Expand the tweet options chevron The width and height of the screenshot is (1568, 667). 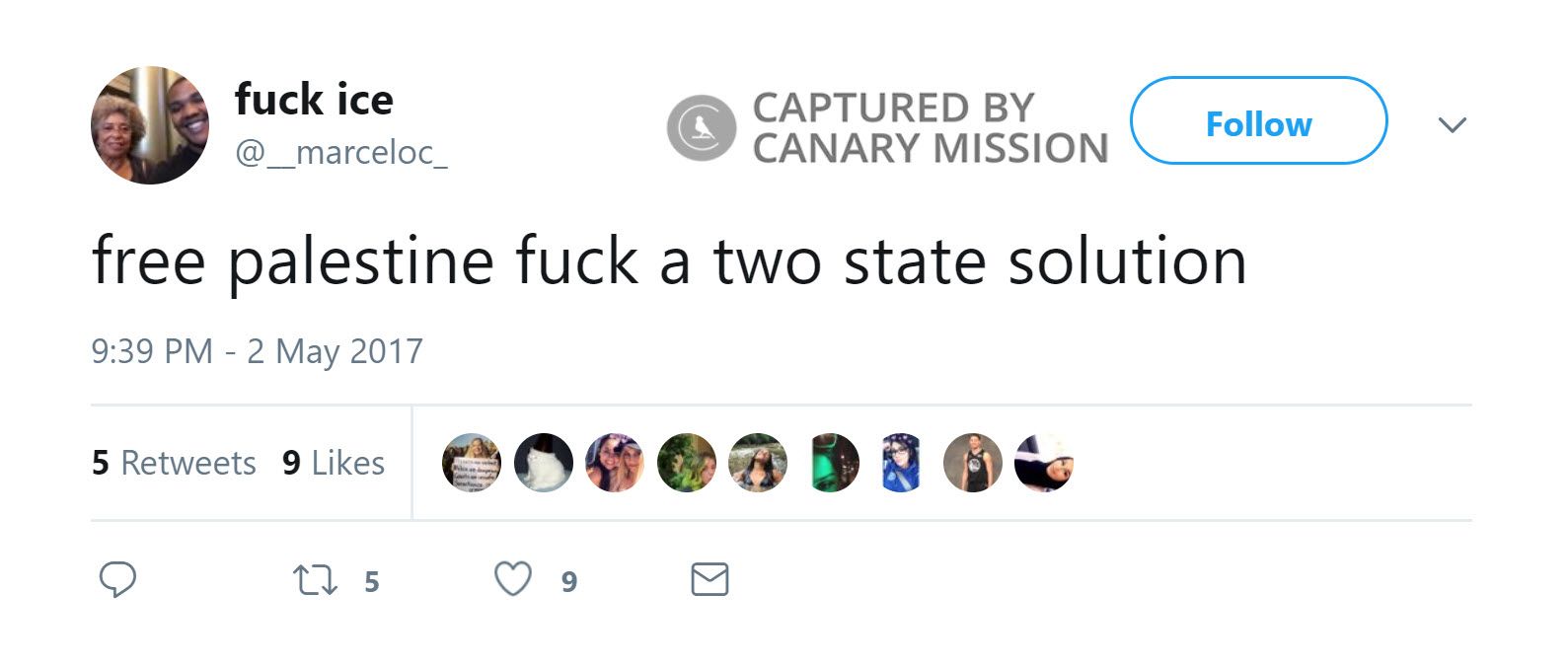point(1452,125)
